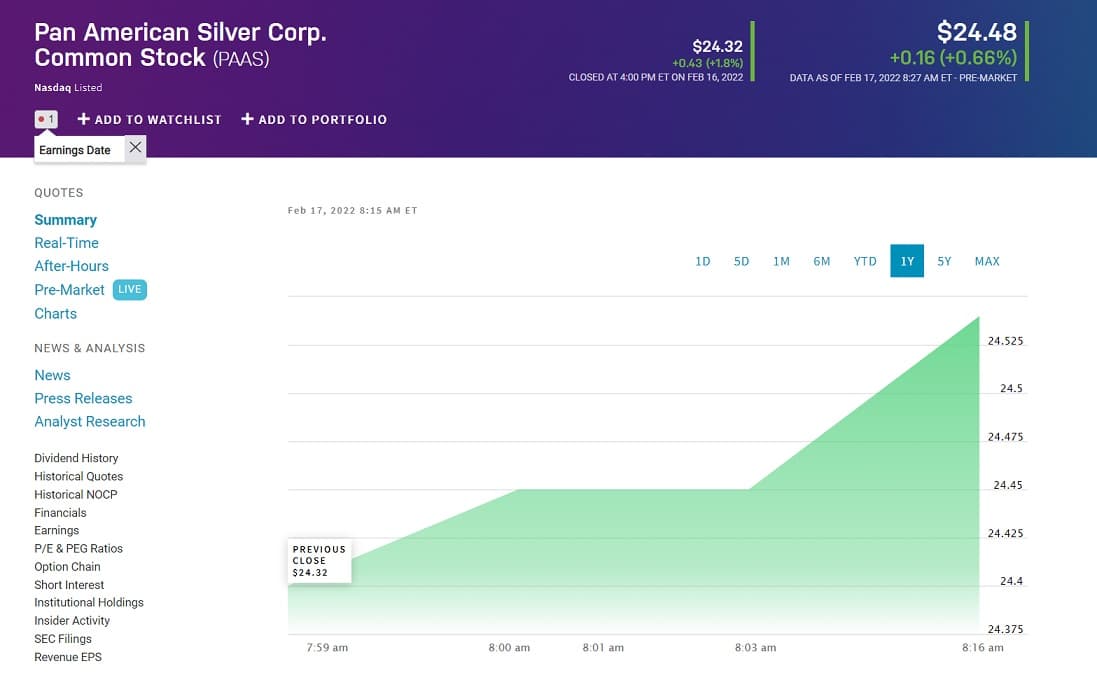Select the 1M chart range
This screenshot has width=1097, height=680.
point(781,261)
